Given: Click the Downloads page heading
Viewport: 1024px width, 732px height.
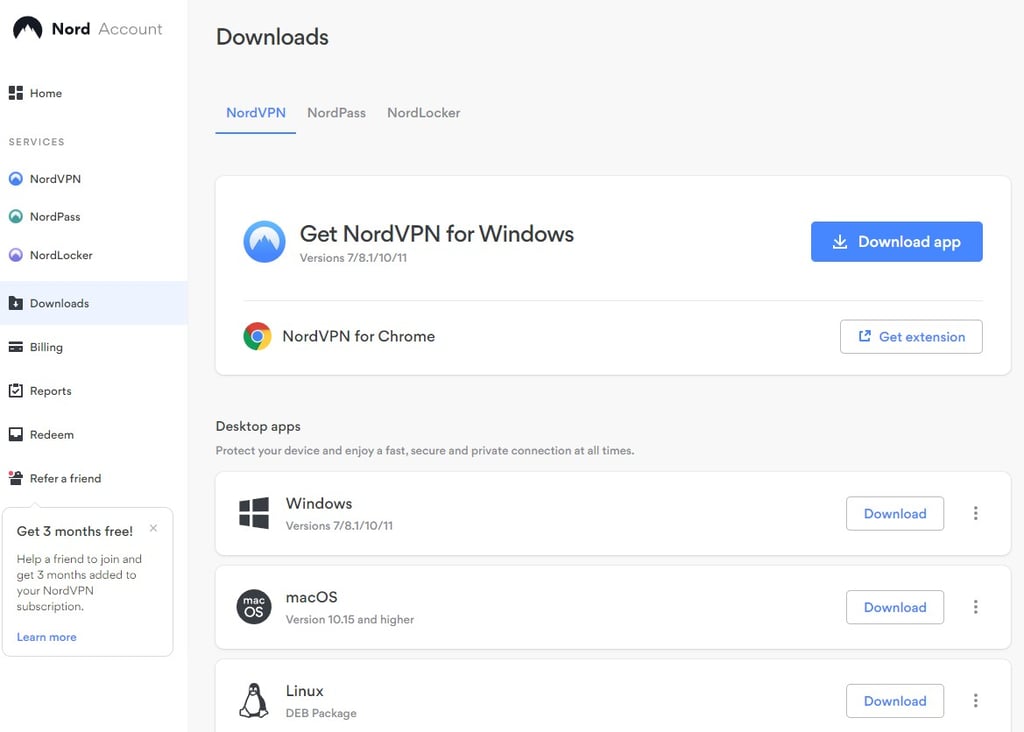Looking at the screenshot, I should (x=272, y=37).
